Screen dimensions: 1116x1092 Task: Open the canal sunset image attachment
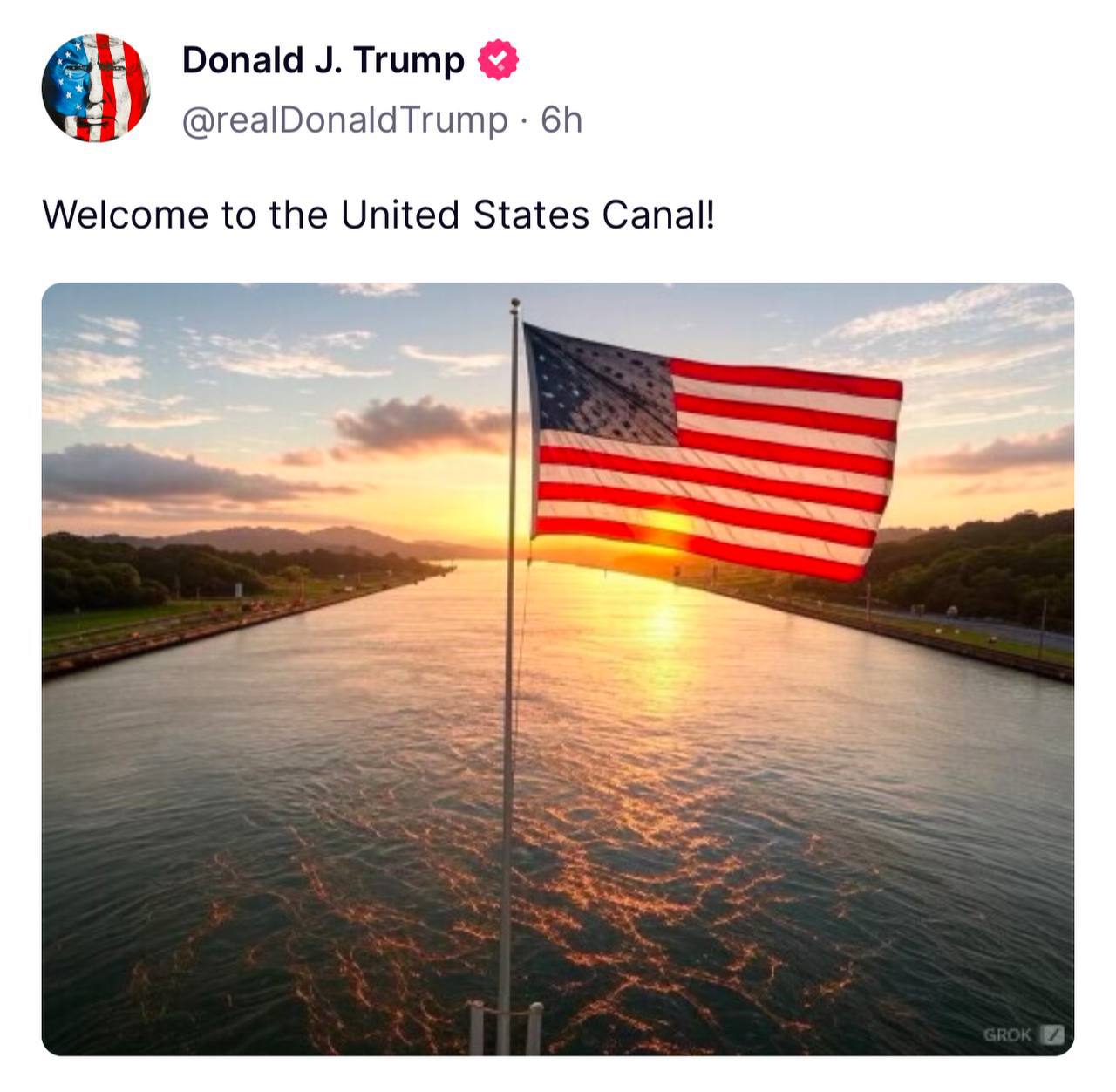click(558, 669)
